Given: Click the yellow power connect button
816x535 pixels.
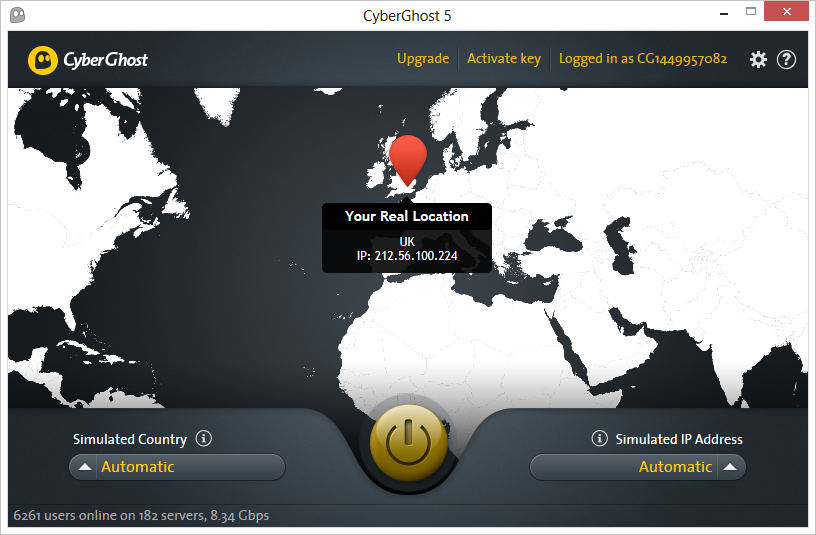Looking at the screenshot, I should [x=409, y=443].
